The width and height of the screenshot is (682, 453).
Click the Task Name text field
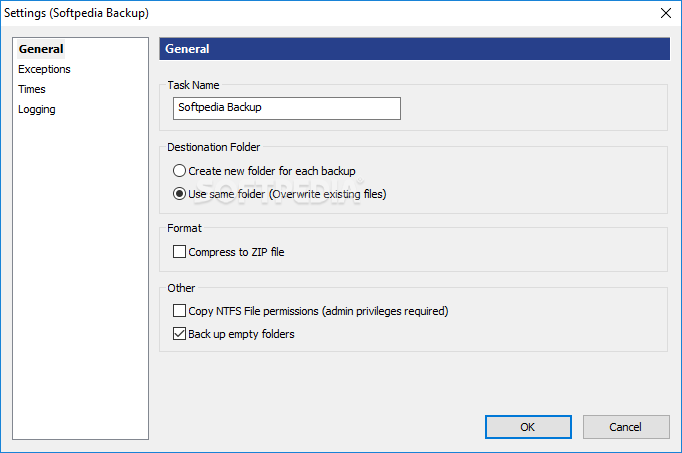(x=287, y=108)
